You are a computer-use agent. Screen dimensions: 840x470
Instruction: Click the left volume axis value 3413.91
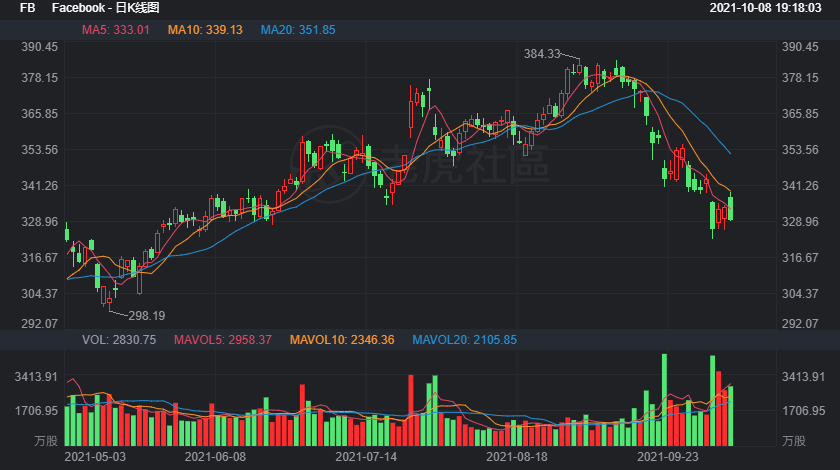tap(36, 377)
